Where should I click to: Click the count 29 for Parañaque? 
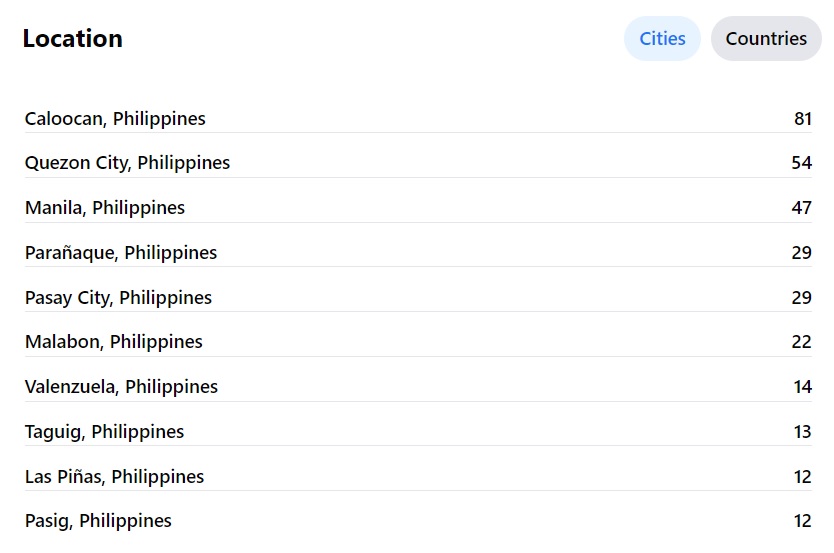click(x=801, y=253)
